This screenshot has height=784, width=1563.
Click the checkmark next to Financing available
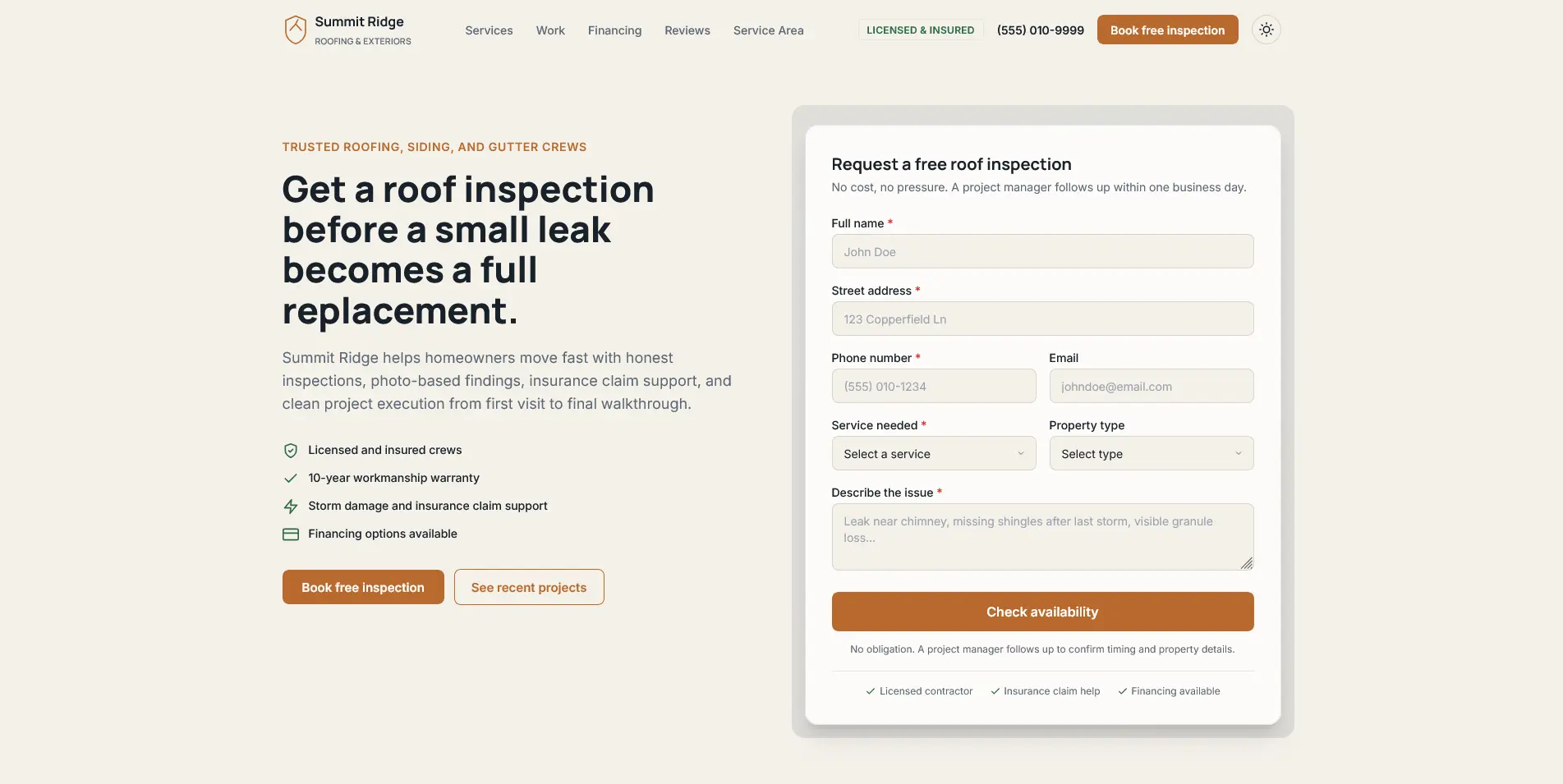[1122, 691]
